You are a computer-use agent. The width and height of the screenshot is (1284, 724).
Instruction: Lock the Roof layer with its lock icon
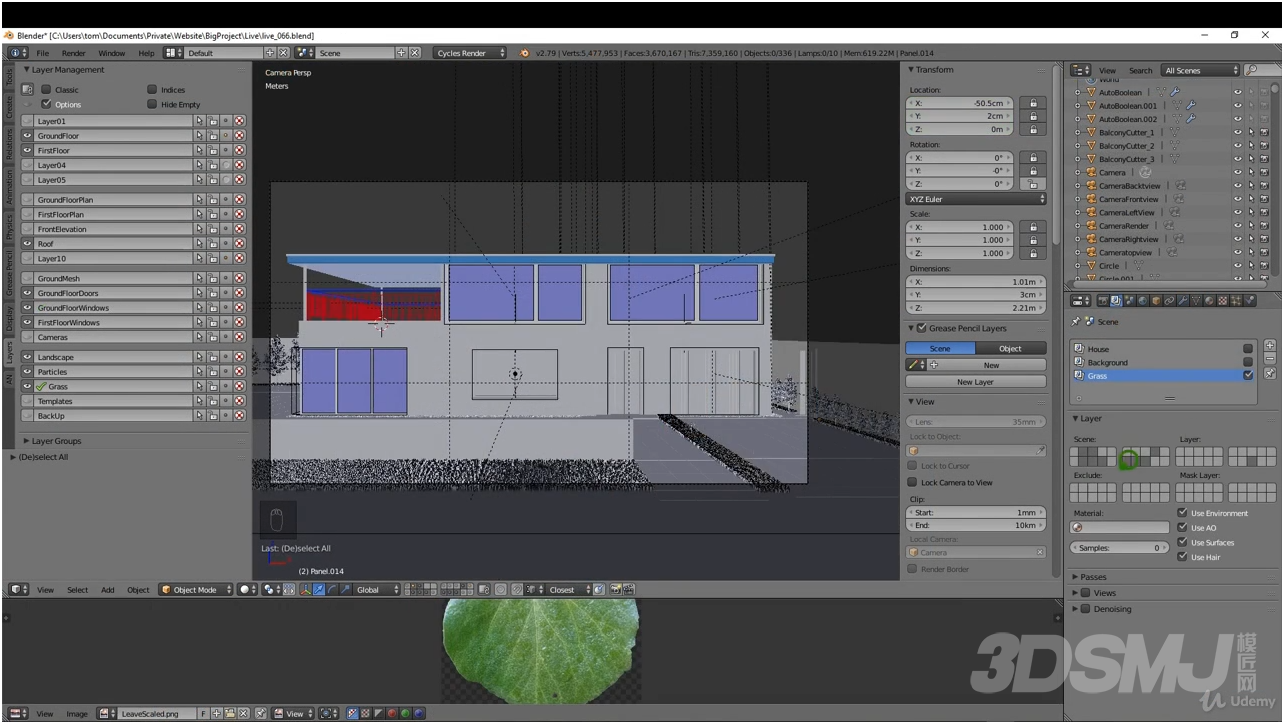pyautogui.click(x=213, y=244)
